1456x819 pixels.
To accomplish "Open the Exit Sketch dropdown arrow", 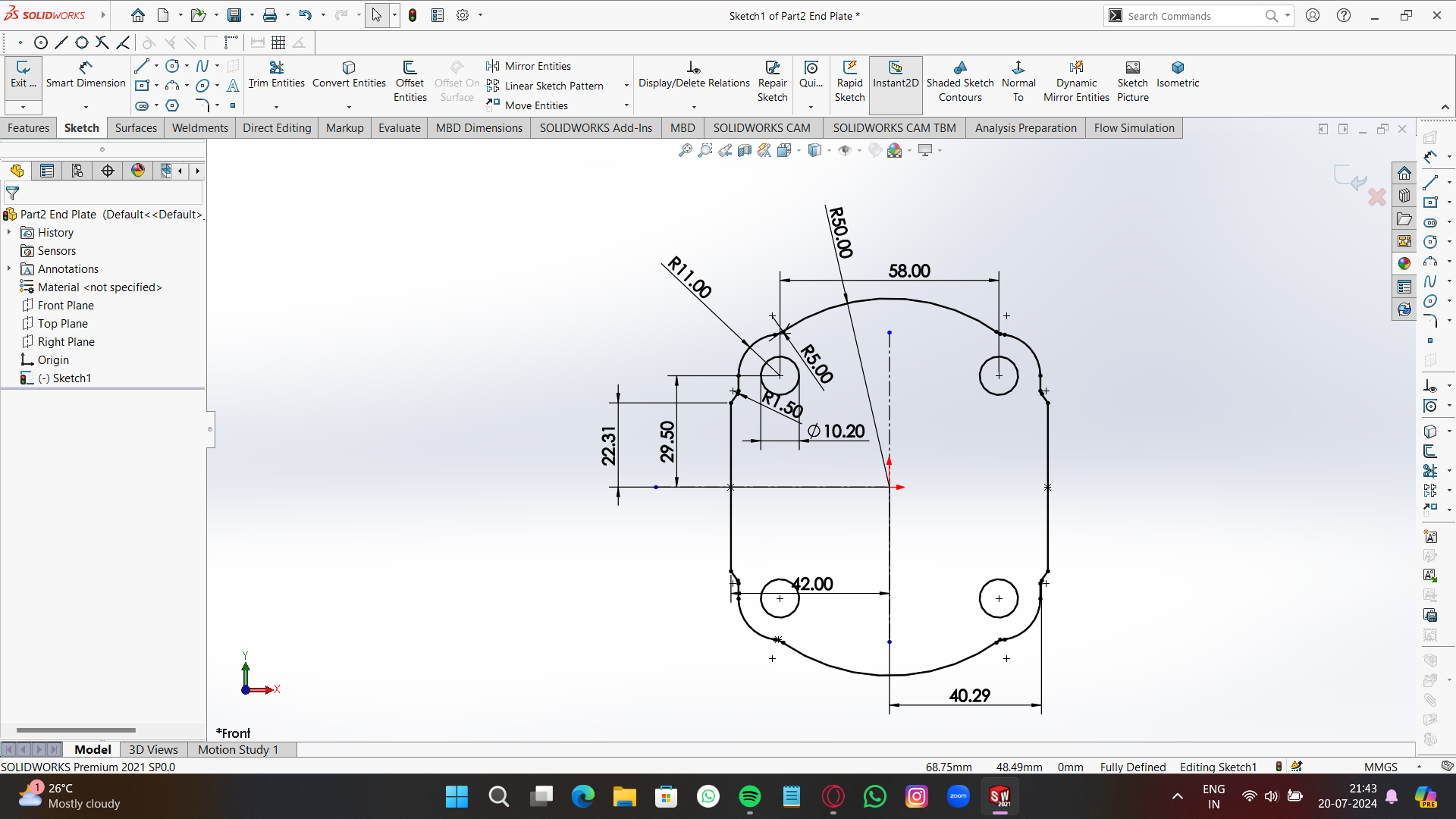I will (x=23, y=107).
